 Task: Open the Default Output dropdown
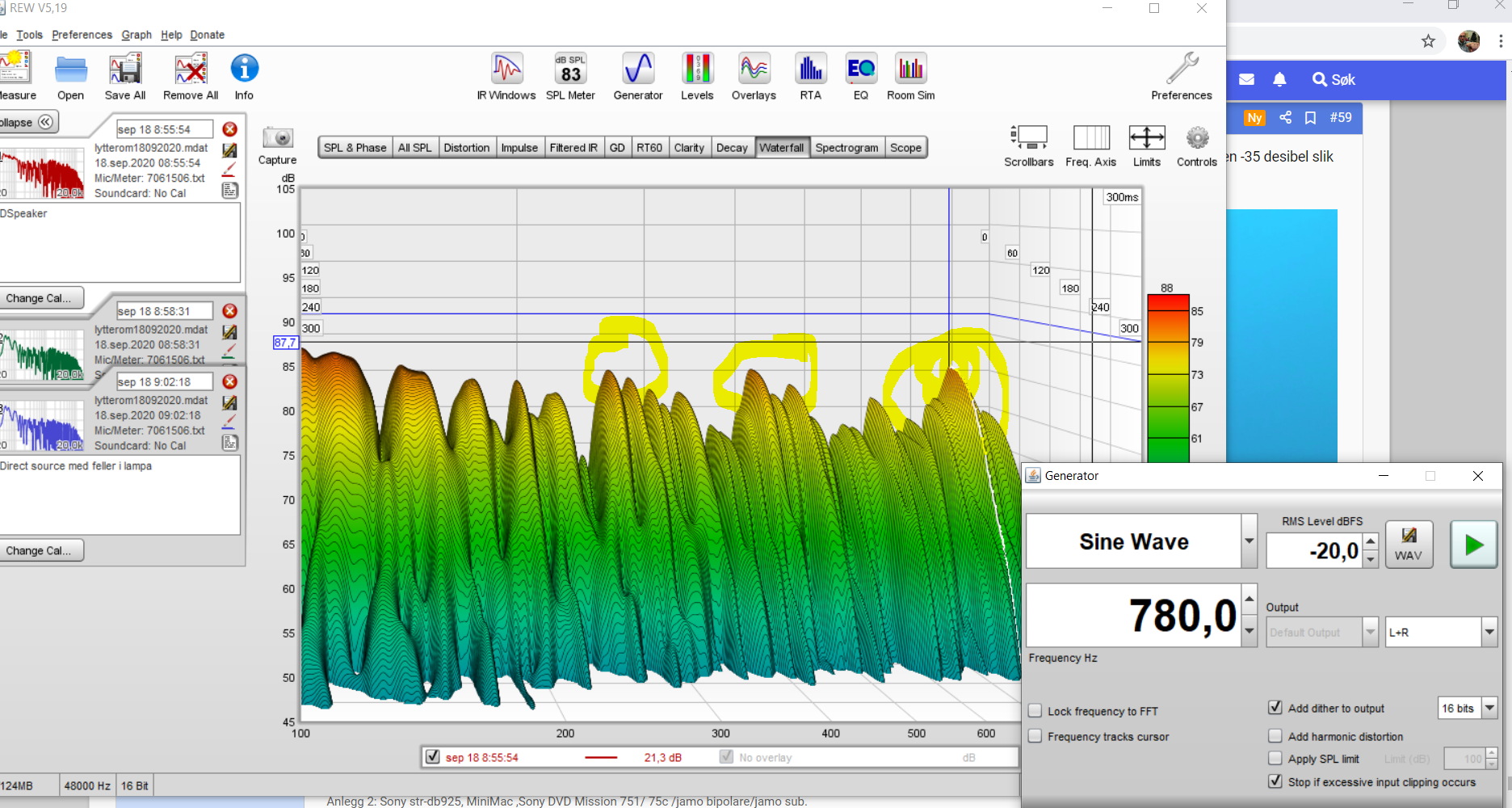(1371, 632)
